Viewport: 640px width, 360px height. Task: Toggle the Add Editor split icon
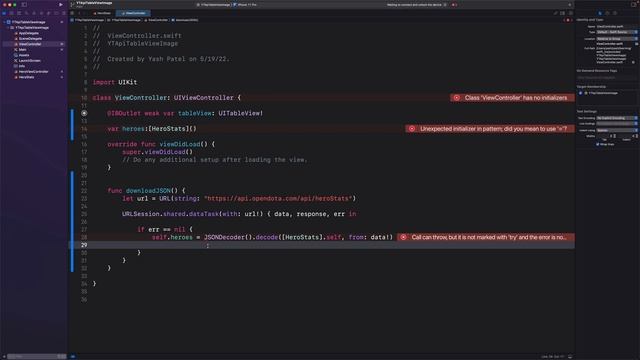pos(571,13)
